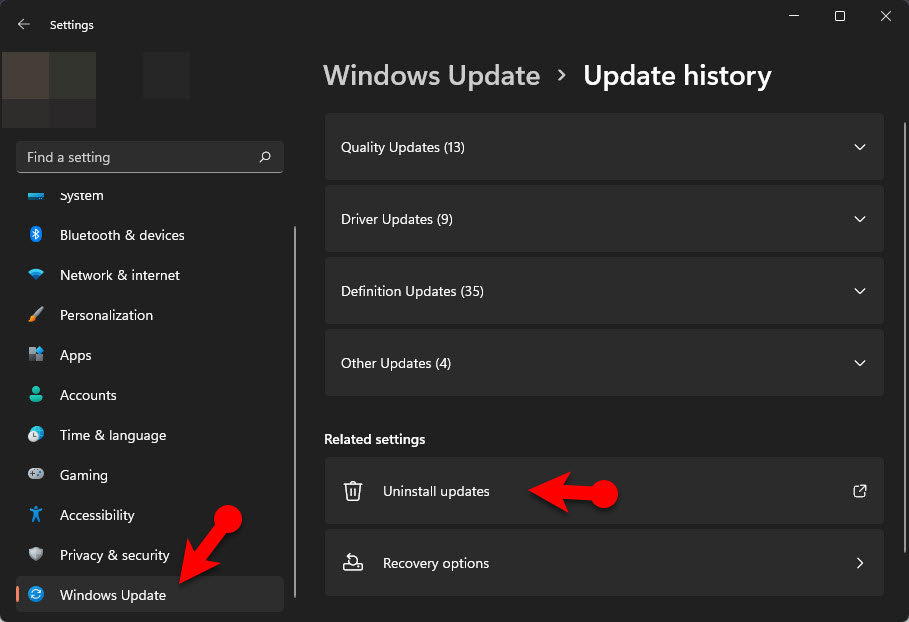Open Time & language settings
909x622 pixels.
pos(150,435)
